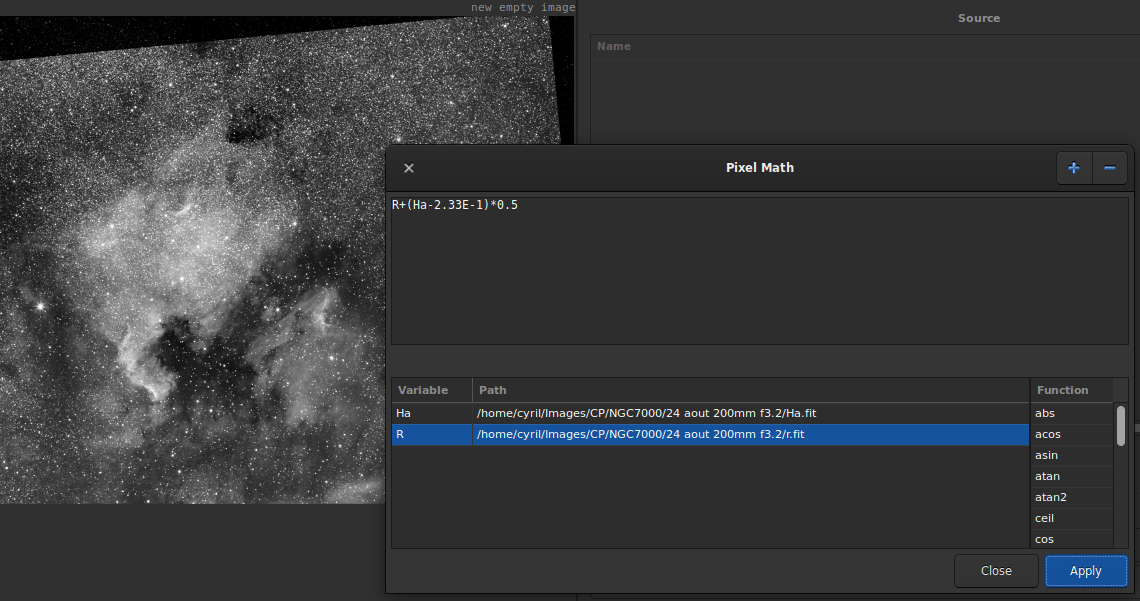
Task: Sort by the Variable column header
Action: tap(432, 390)
